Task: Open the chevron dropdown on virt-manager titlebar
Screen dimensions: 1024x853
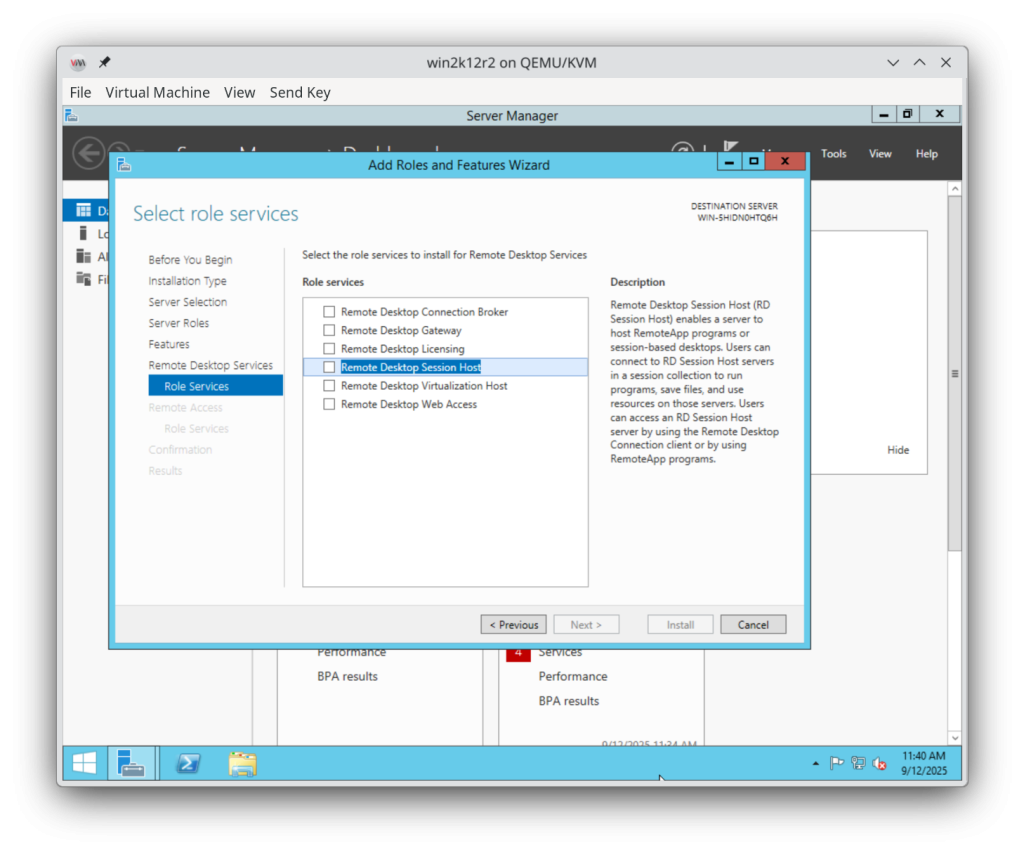Action: (892, 62)
